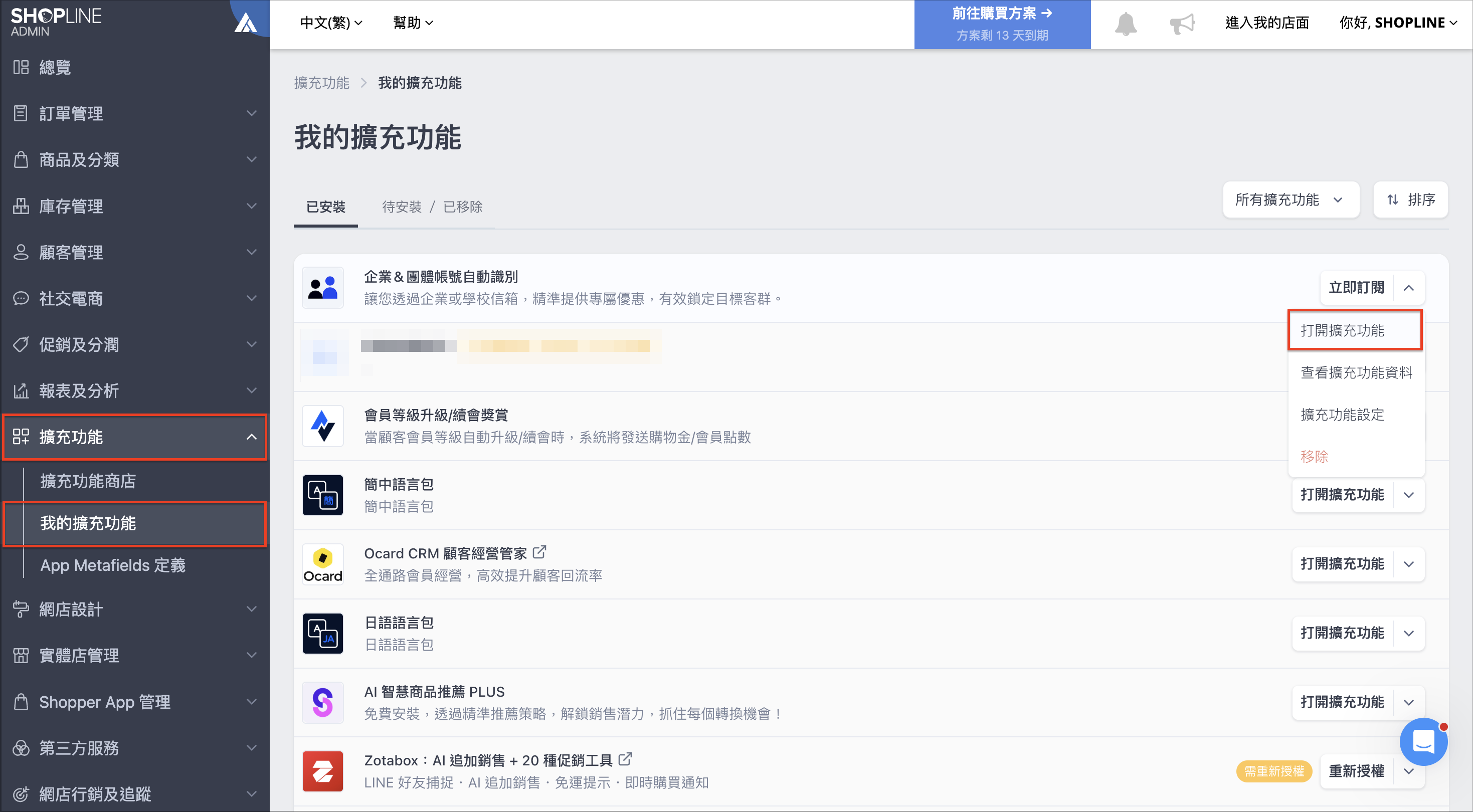Click the 報表及分析 chart icon

(21, 391)
